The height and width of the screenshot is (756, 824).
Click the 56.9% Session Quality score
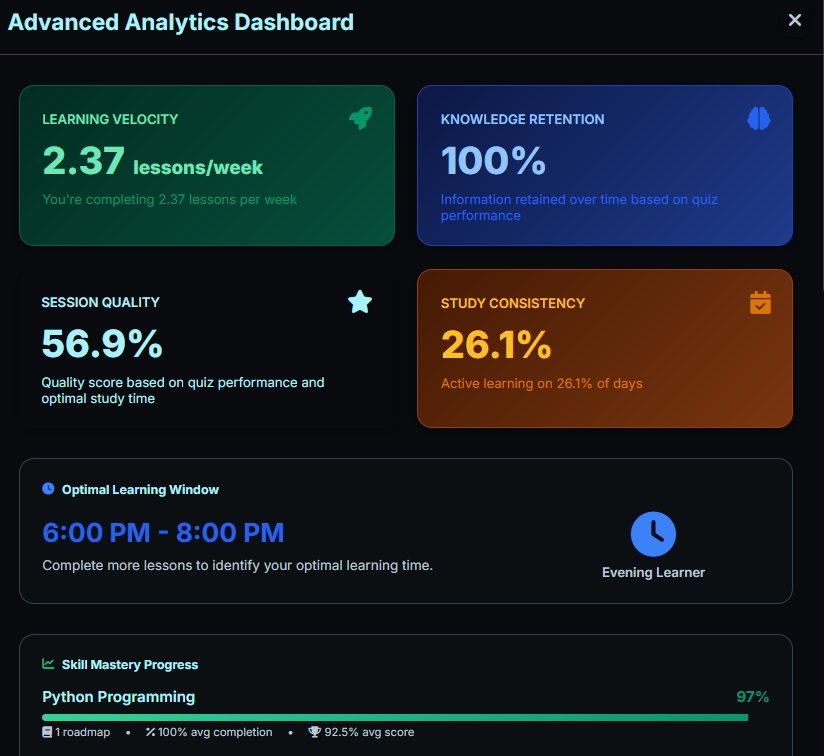[102, 344]
